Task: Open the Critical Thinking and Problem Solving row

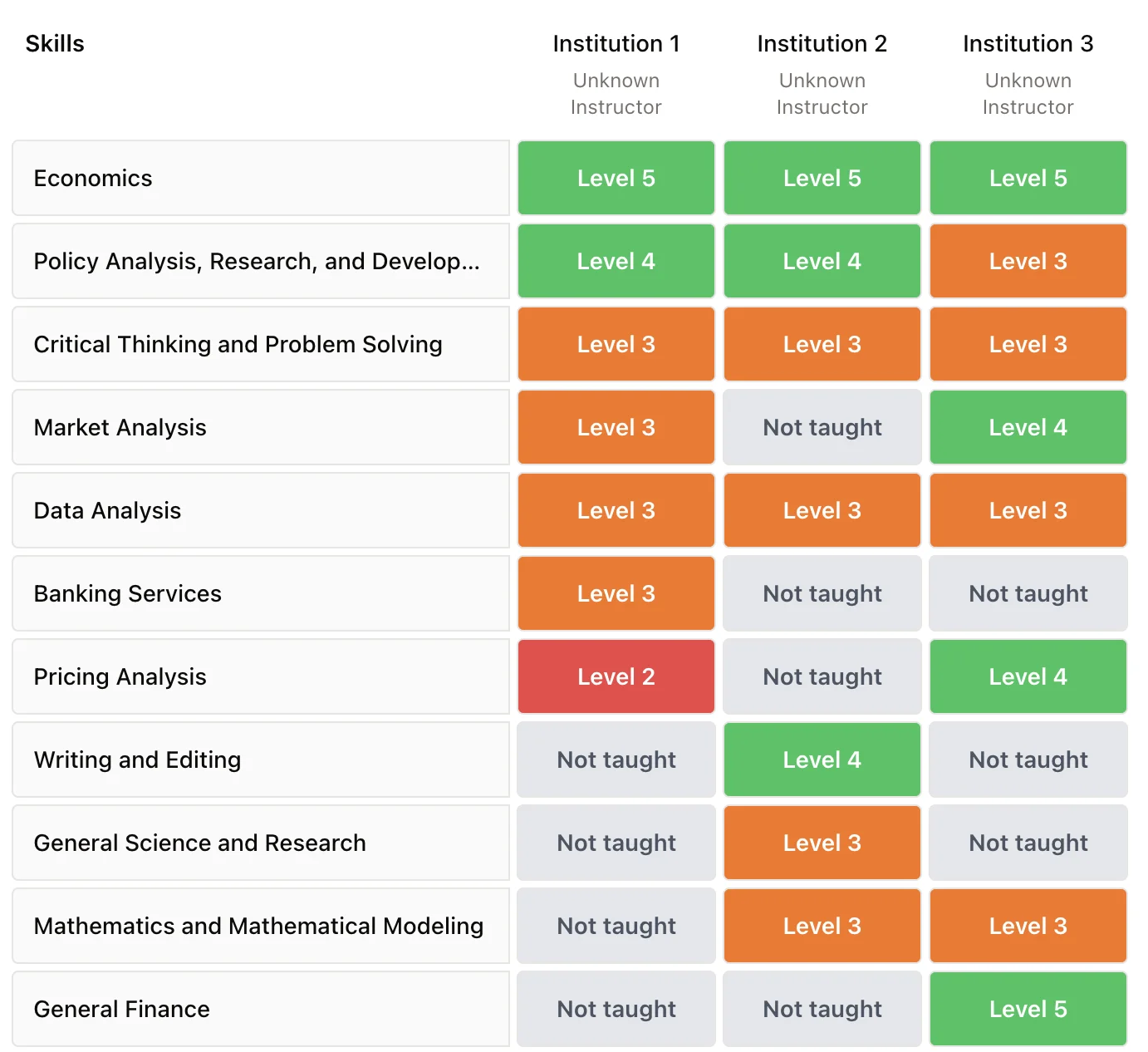Action: [260, 344]
